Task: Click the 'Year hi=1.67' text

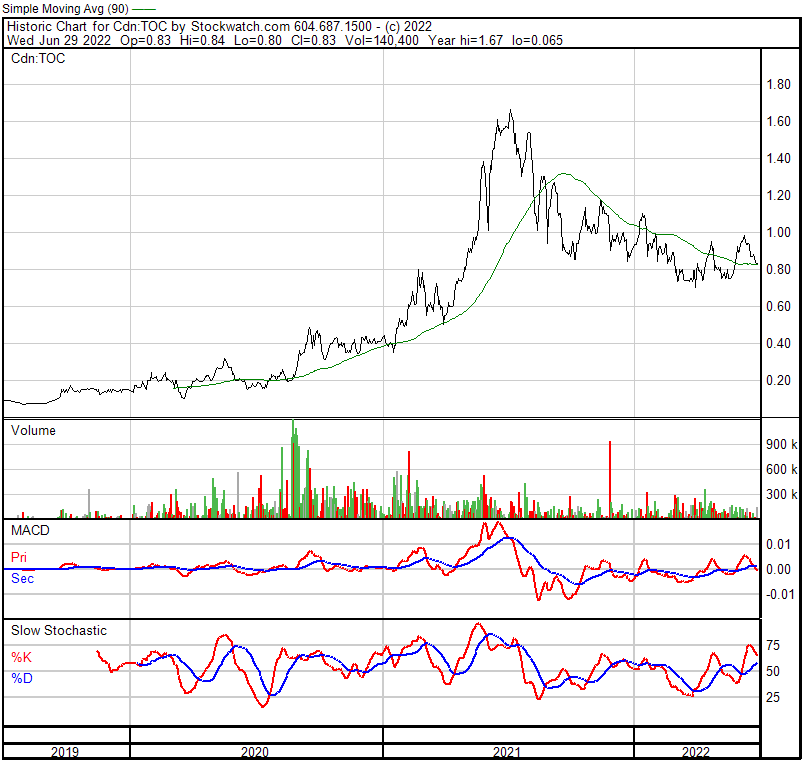Action: [x=465, y=40]
